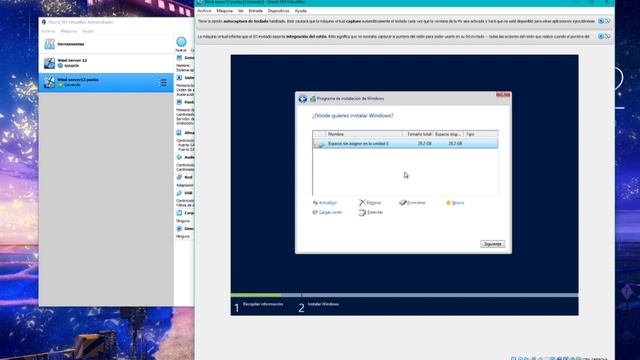Open Archivo menu in VirtualBox Manager
640x360 pixels.
coord(48,31)
